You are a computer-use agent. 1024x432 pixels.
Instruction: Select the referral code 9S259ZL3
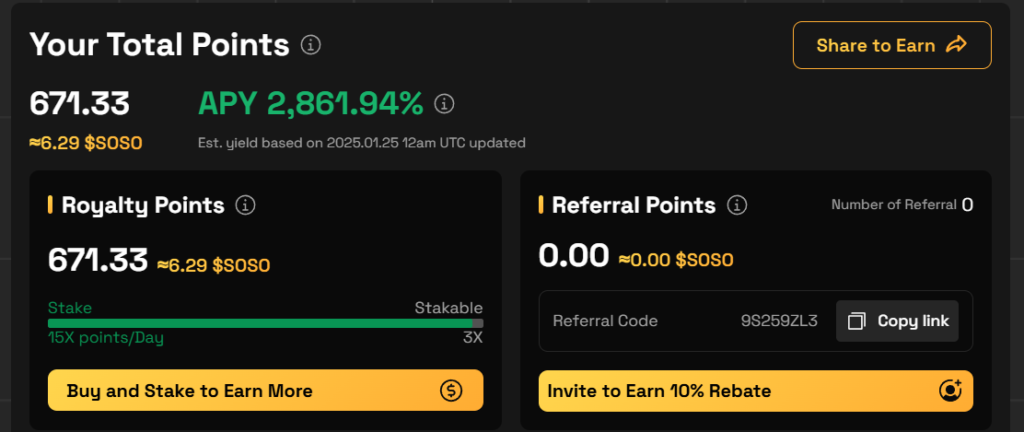pyautogui.click(x=779, y=321)
